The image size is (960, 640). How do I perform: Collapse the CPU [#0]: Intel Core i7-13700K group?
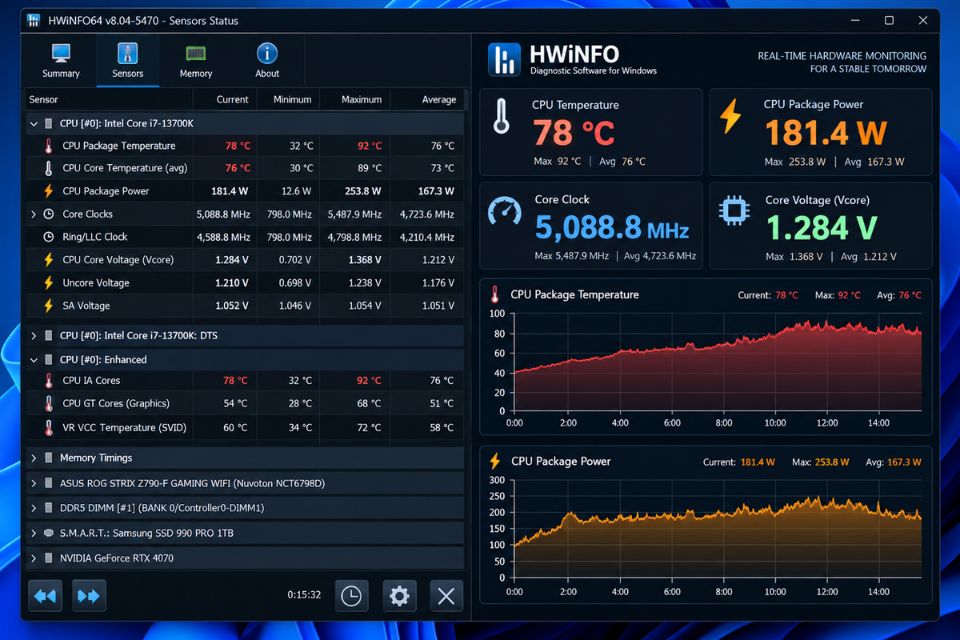tap(34, 124)
